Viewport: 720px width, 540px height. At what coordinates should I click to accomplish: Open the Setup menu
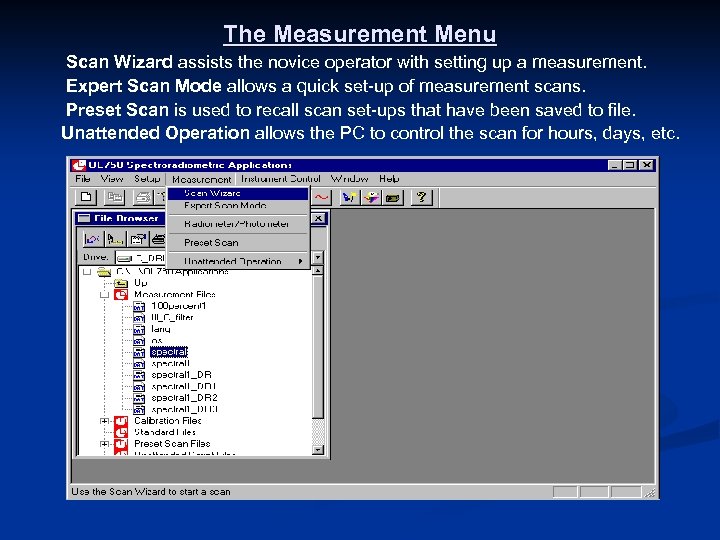147,179
